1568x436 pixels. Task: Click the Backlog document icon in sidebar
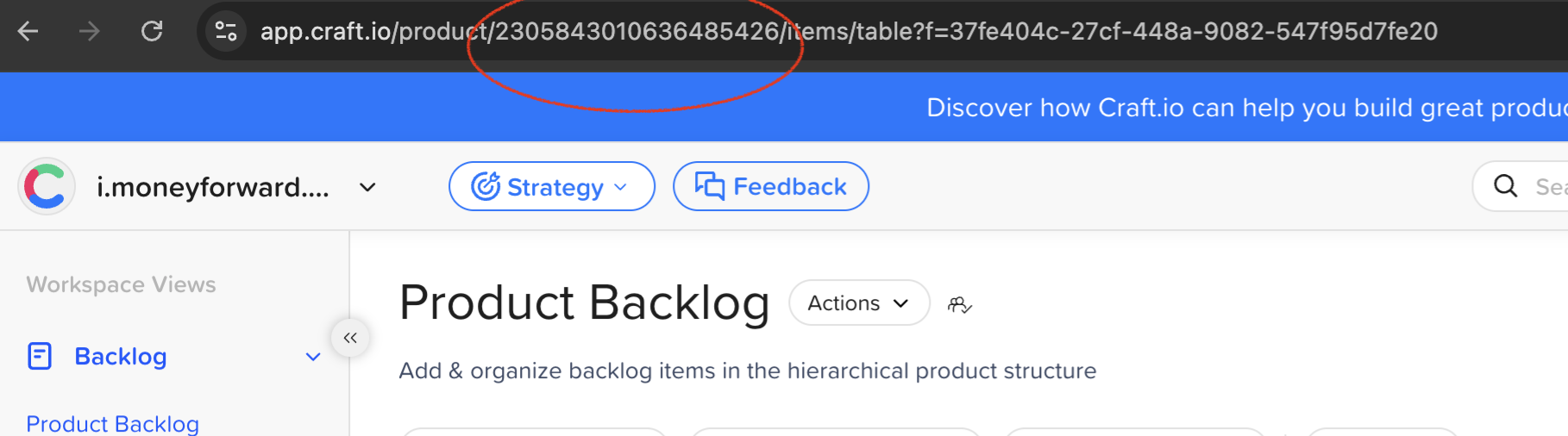pos(40,356)
